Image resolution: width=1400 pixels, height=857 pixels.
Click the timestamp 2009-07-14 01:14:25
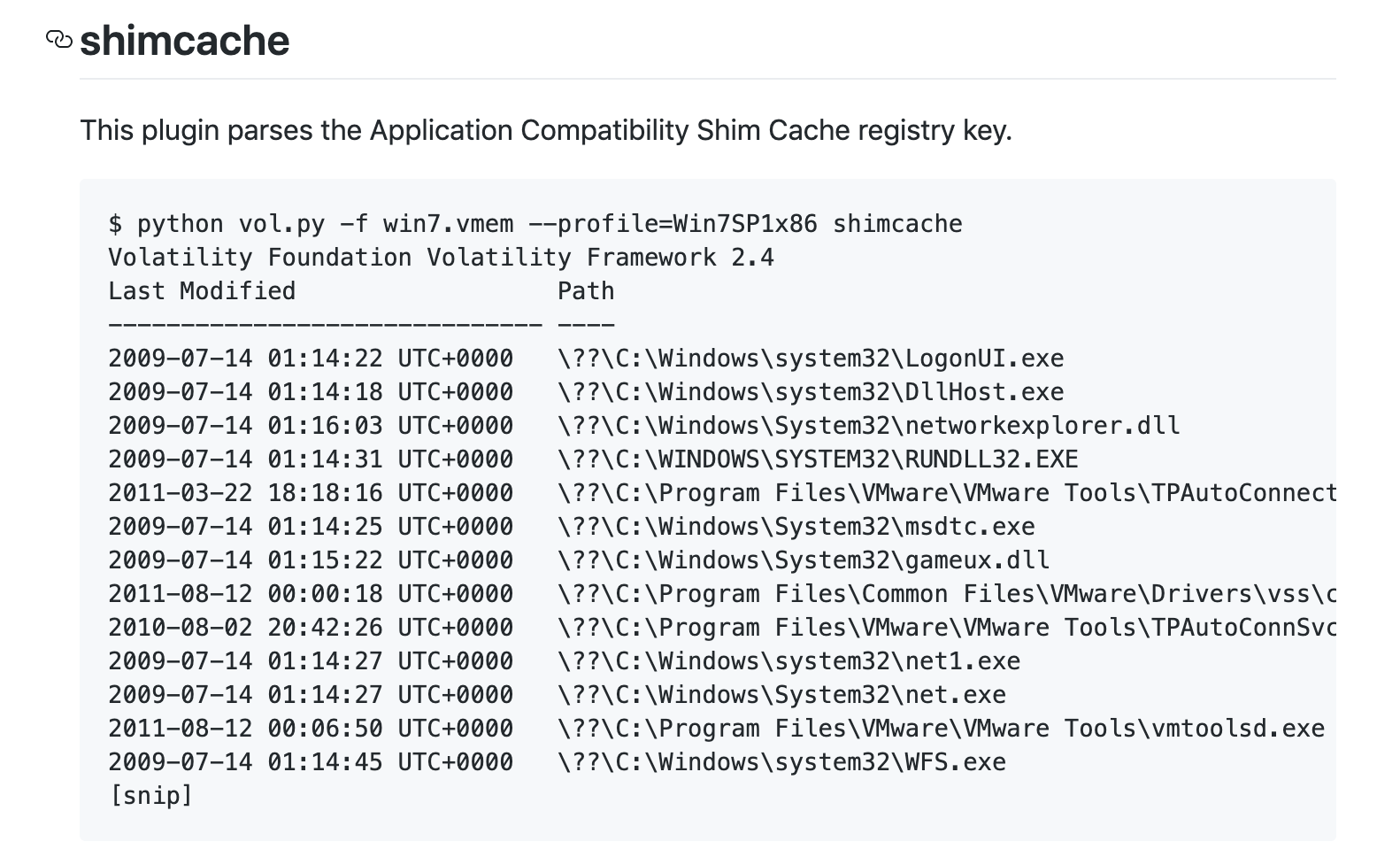click(311, 527)
